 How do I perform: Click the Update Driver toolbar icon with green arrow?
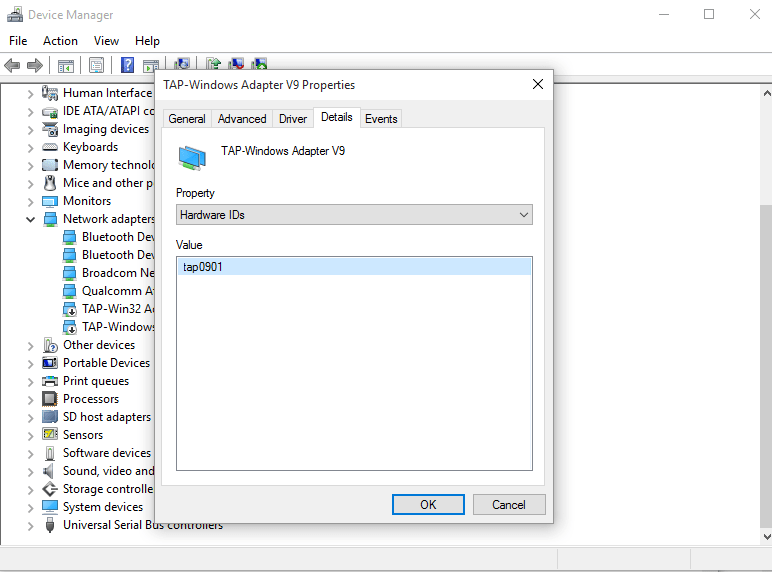pyautogui.click(x=213, y=64)
